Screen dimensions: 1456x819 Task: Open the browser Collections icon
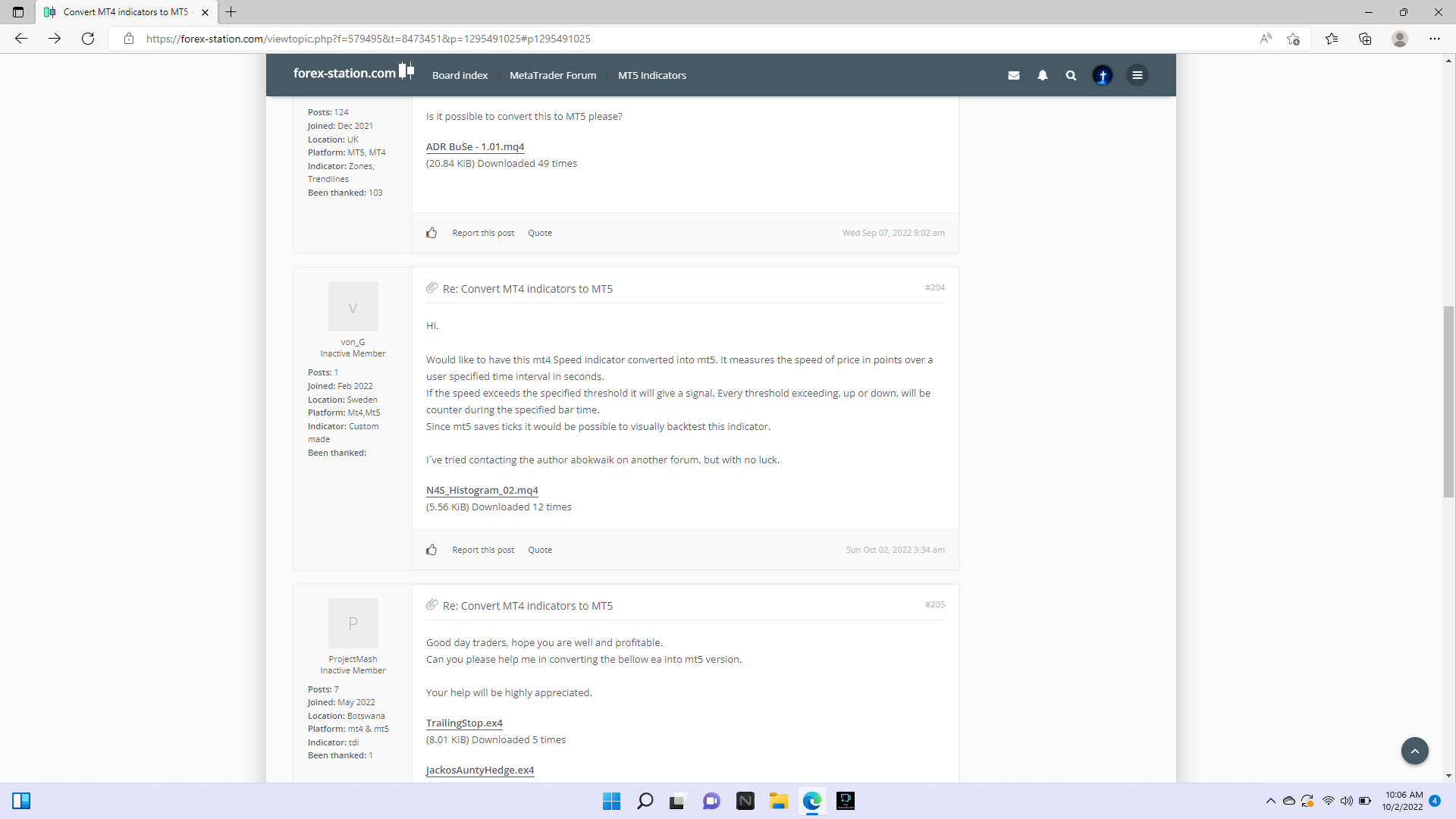(1365, 39)
